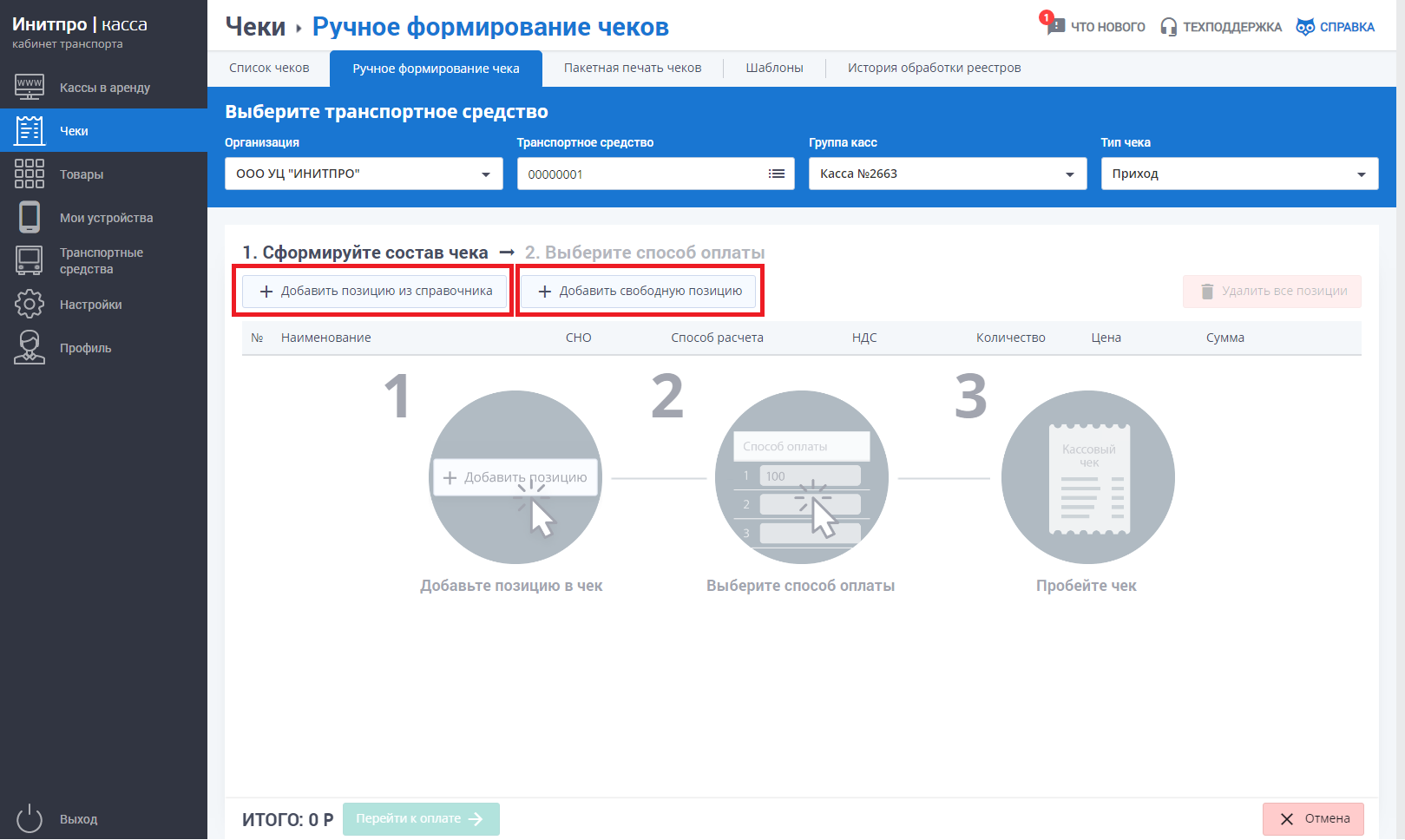Open Мои устройства phone icon
Screen dimensions: 1405x840
(30, 217)
